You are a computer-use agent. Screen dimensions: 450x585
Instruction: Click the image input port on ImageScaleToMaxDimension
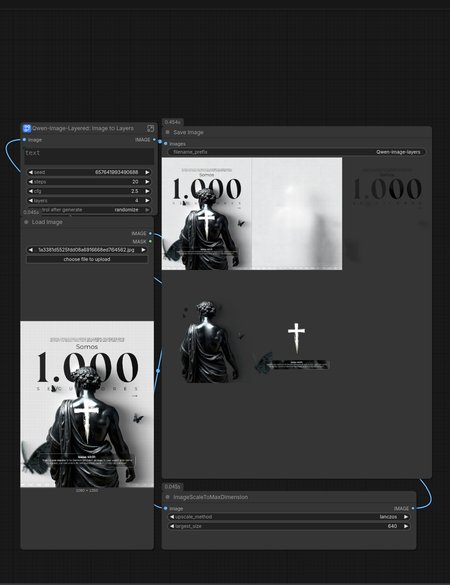pyautogui.click(x=166, y=508)
